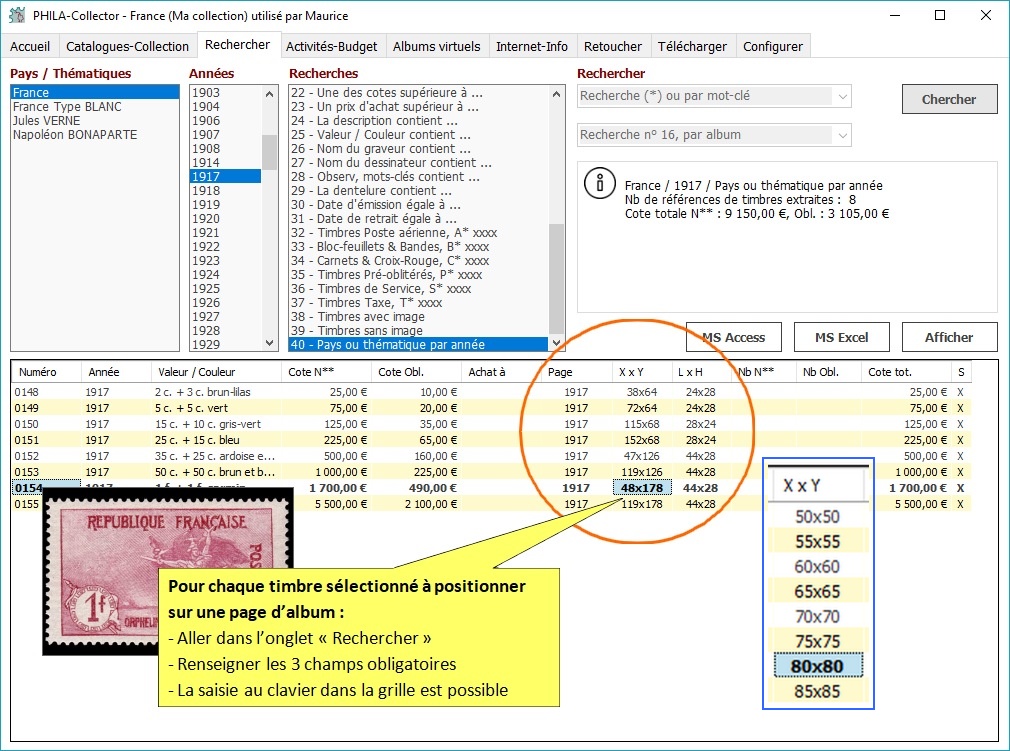Screen dimensions: 1010x751
Task: Export results with MS Access button
Action: pos(734,337)
